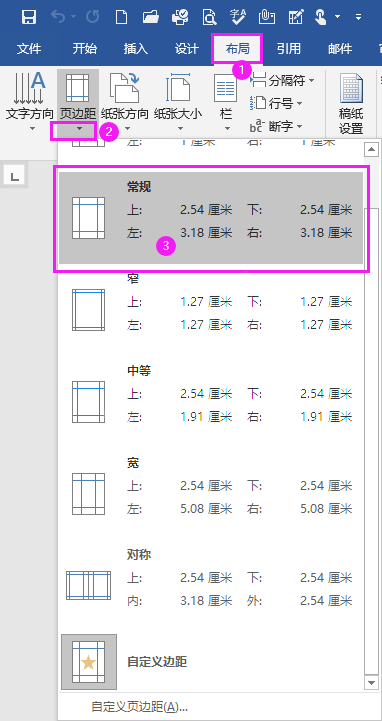This screenshot has width=382, height=721.
Task: Click the 文字方向 icon
Action: (29, 88)
